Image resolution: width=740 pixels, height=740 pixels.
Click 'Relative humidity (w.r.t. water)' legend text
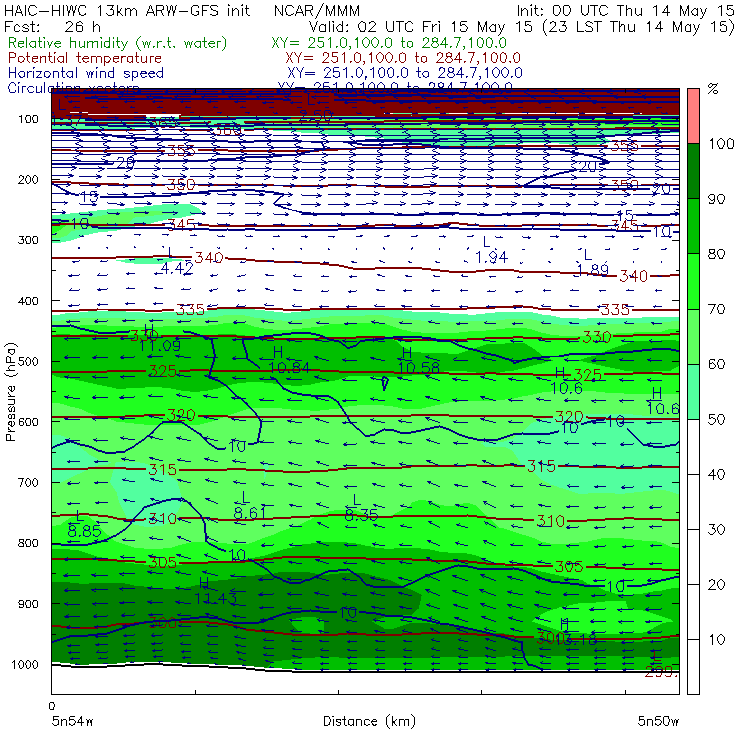118,43
